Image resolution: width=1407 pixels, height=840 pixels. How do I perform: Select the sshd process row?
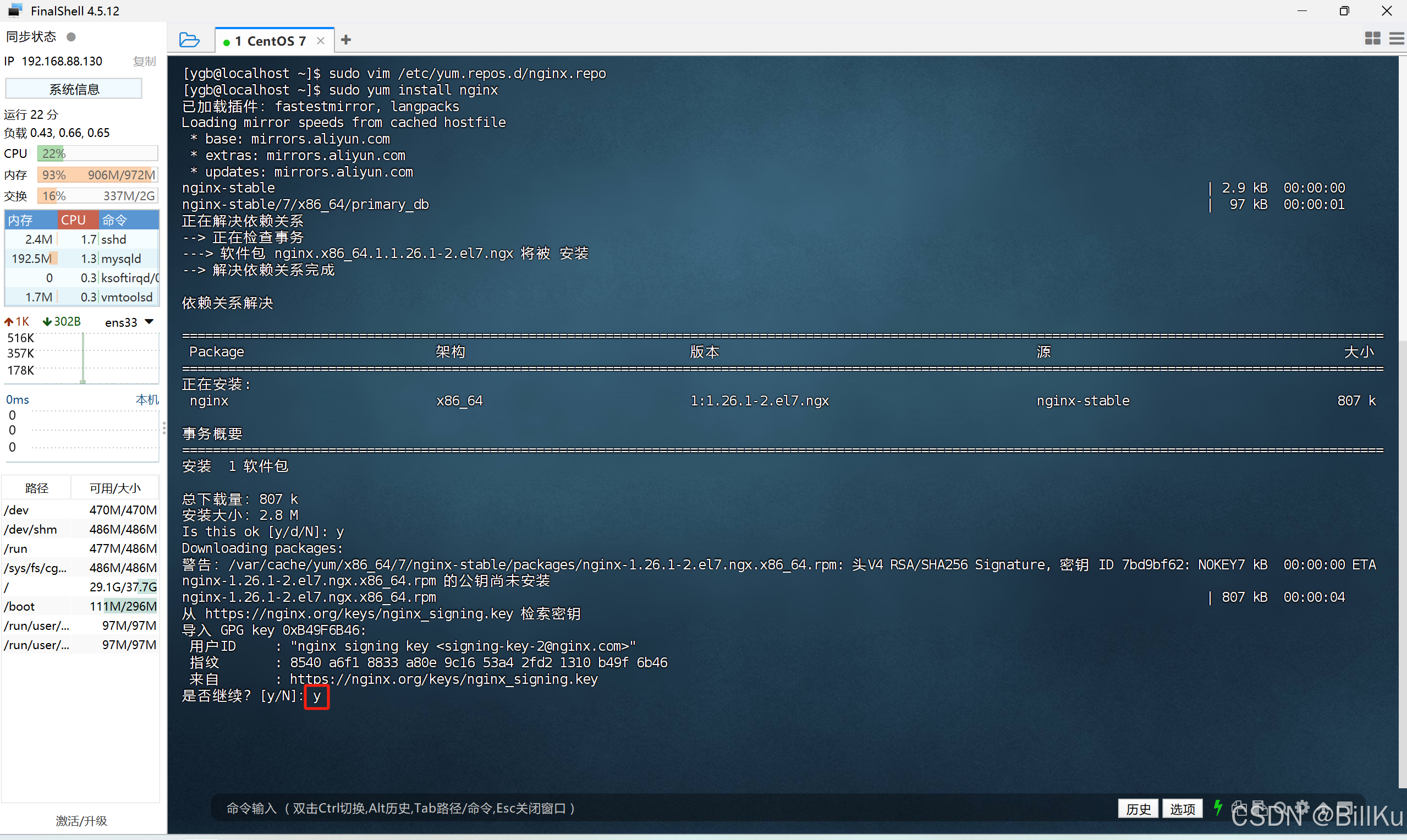click(x=82, y=239)
